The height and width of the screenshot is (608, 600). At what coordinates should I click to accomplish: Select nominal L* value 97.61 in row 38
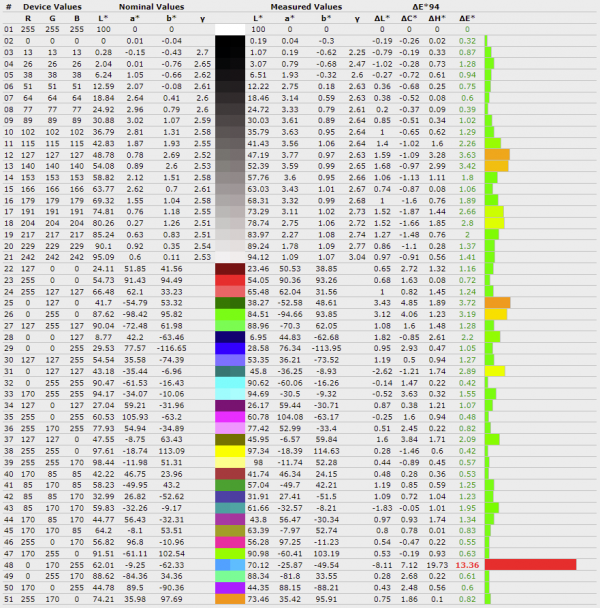[x=103, y=451]
